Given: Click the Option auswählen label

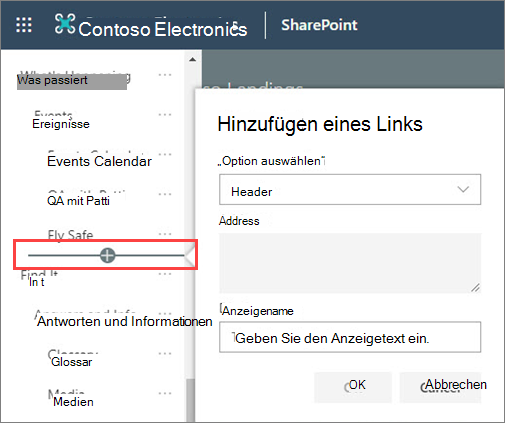Looking at the screenshot, I should pos(271,161).
